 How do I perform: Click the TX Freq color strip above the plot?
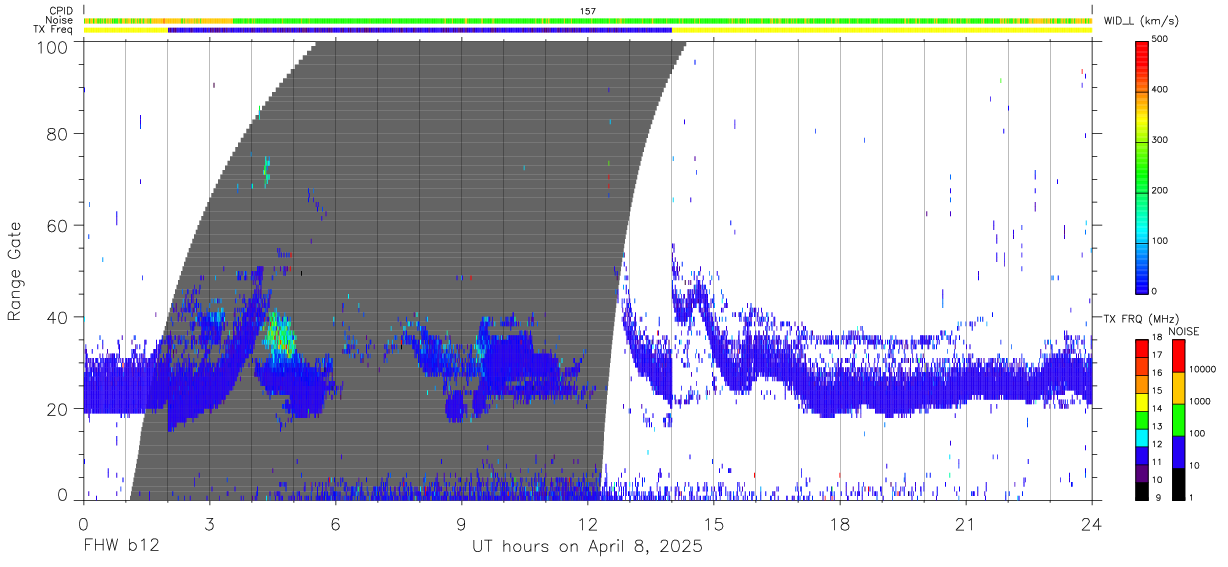[x=588, y=30]
